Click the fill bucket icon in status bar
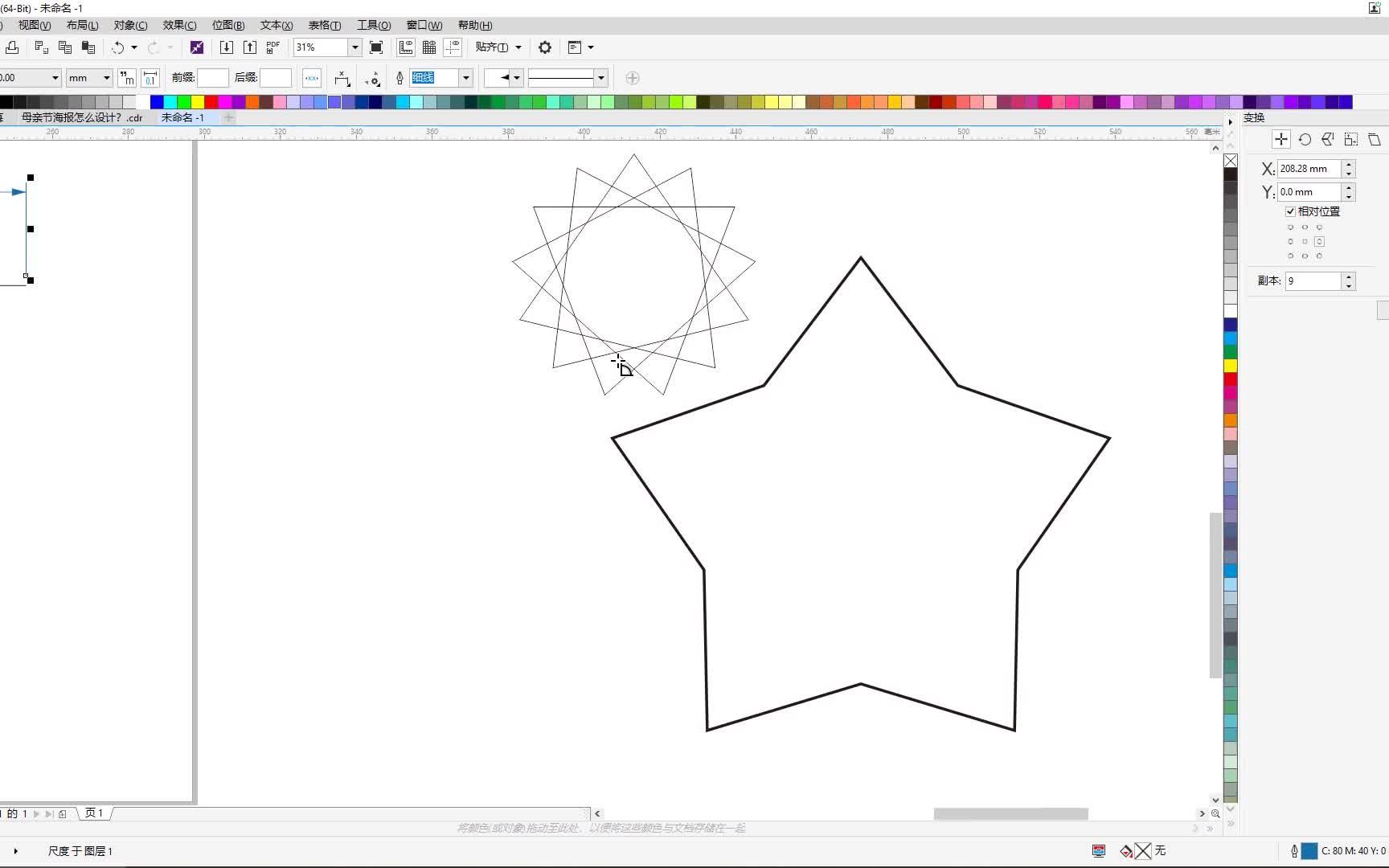The width and height of the screenshot is (1389, 868). pyautogui.click(x=1126, y=850)
